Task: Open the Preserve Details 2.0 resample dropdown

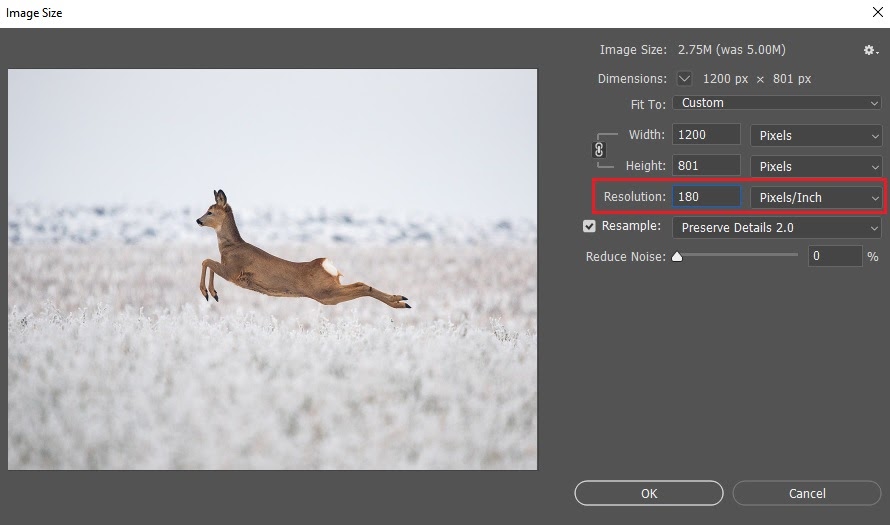Action: 776,228
